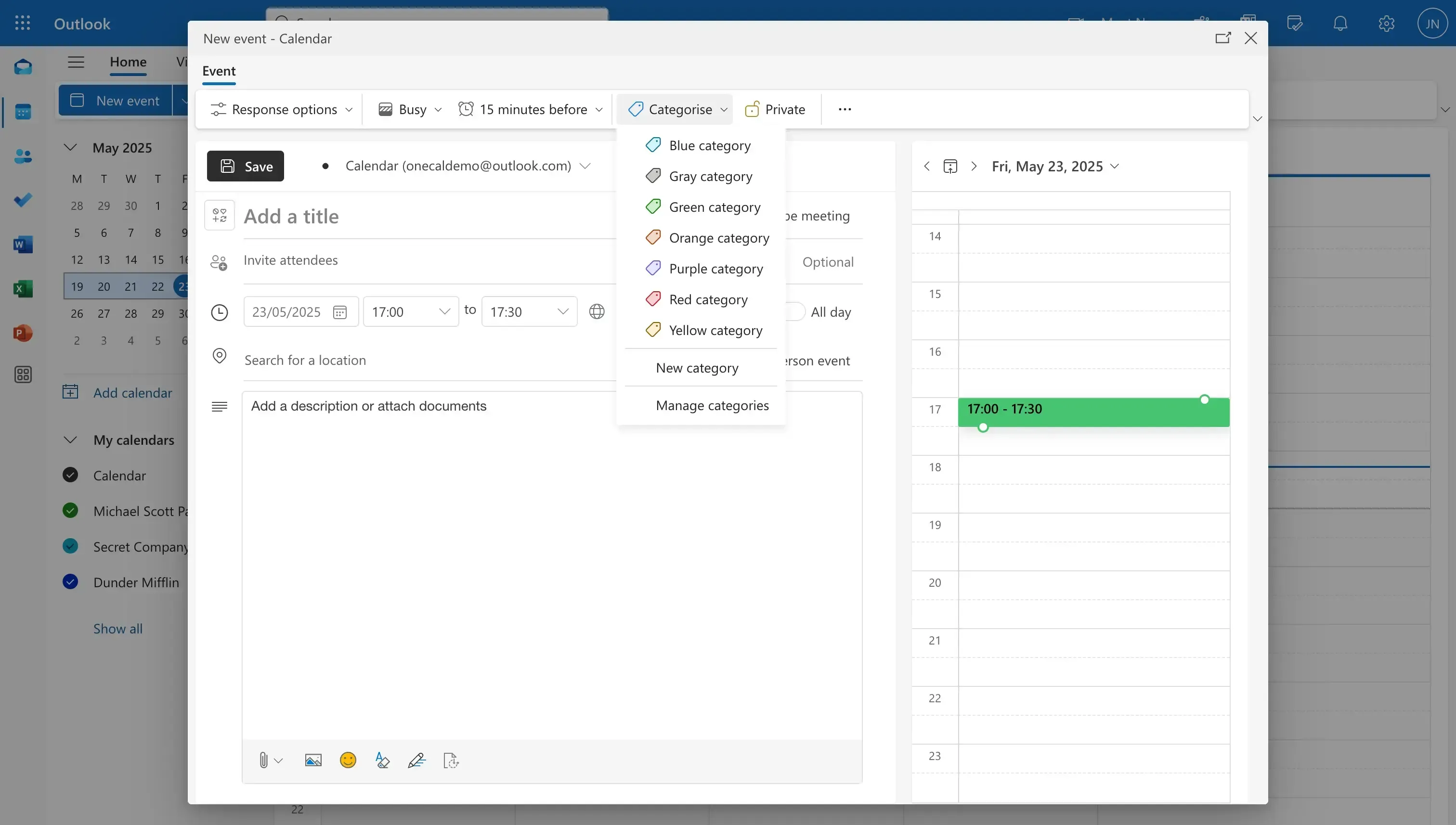Toggle the Michael Scott calendar visibility
The image size is (1456, 825).
70,511
